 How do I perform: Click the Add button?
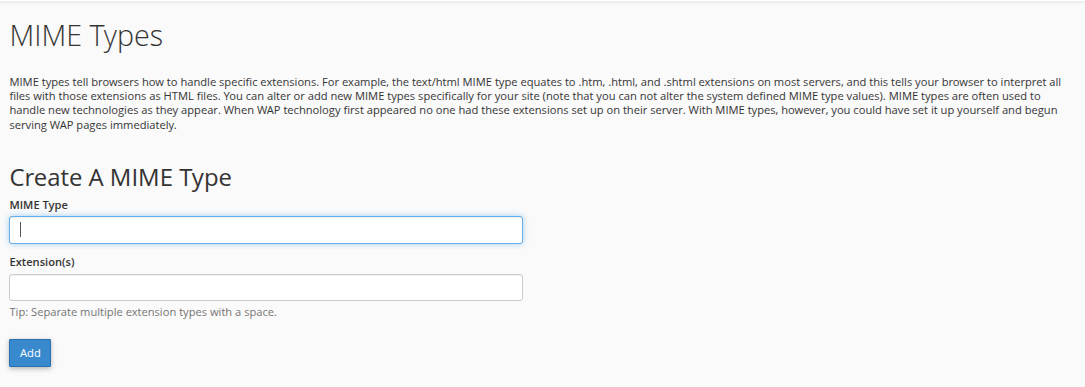(x=30, y=353)
